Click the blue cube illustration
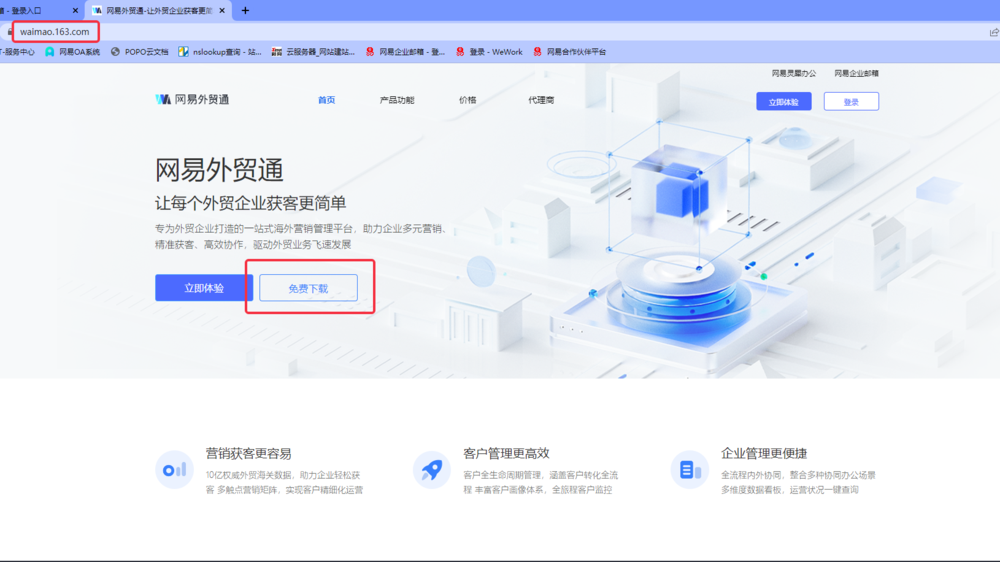This screenshot has width=1000, height=562. pyautogui.click(x=678, y=191)
